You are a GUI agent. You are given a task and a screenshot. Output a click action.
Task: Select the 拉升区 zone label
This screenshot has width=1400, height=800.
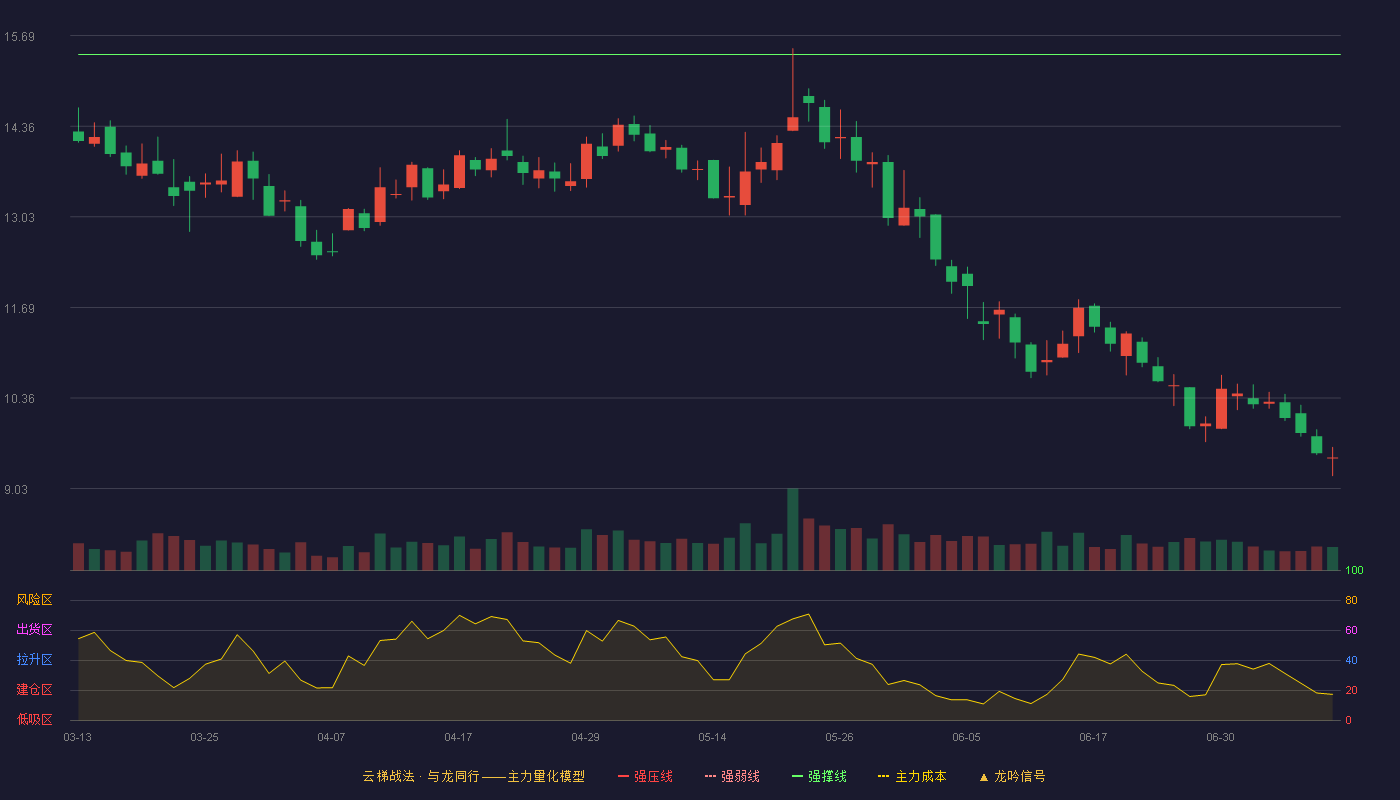(34, 660)
